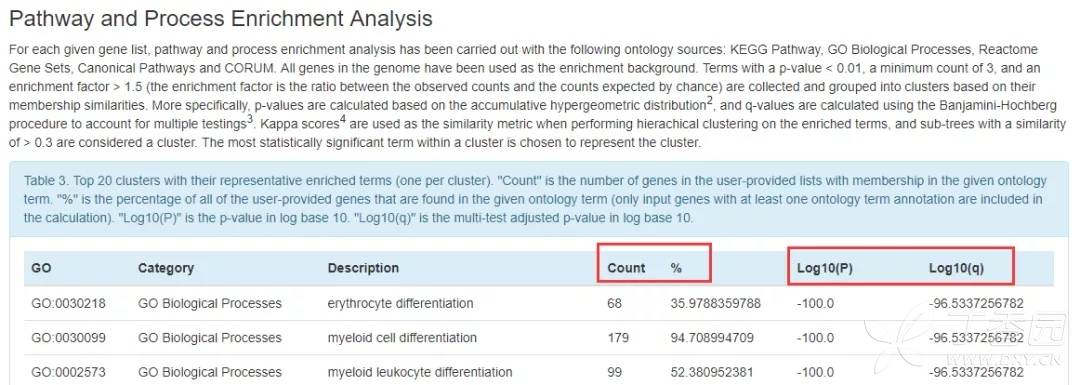Screen dimensions: 1080x385
Task: Click the GO column header
Action: click(x=41, y=268)
